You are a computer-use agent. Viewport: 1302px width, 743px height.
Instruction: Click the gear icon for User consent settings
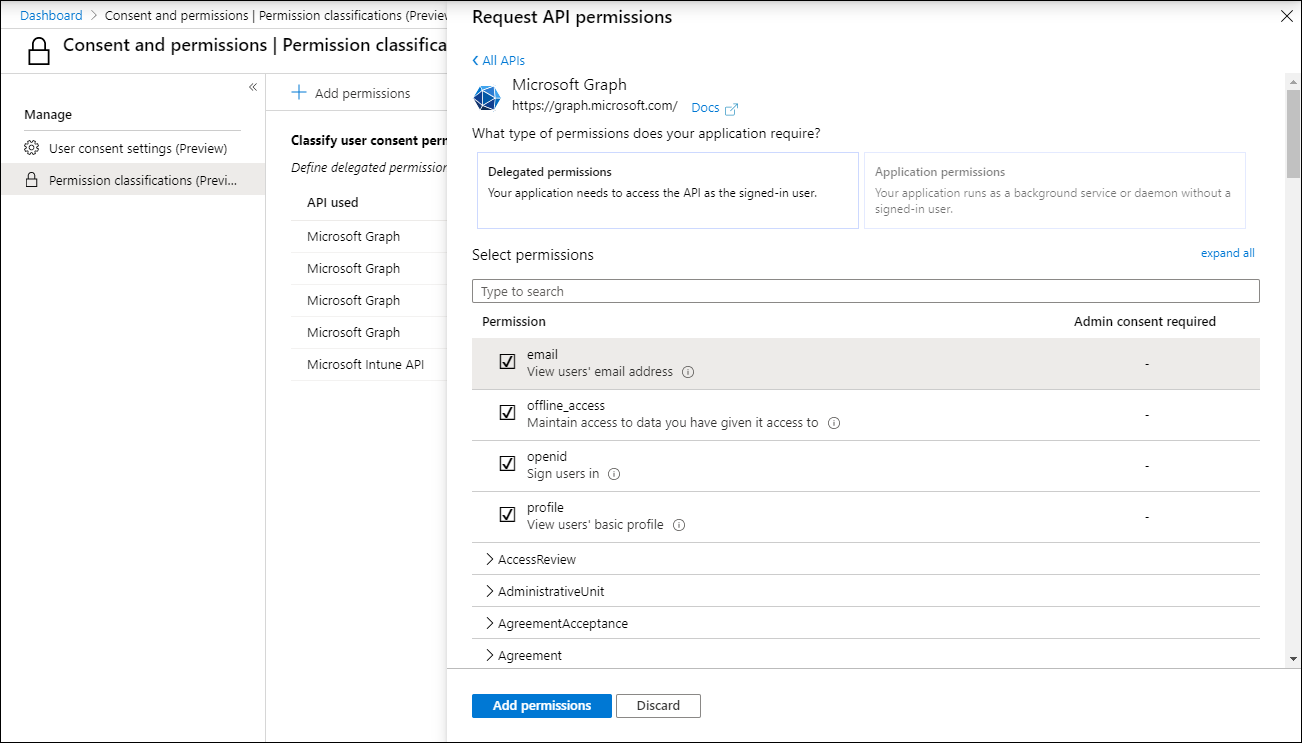31,148
